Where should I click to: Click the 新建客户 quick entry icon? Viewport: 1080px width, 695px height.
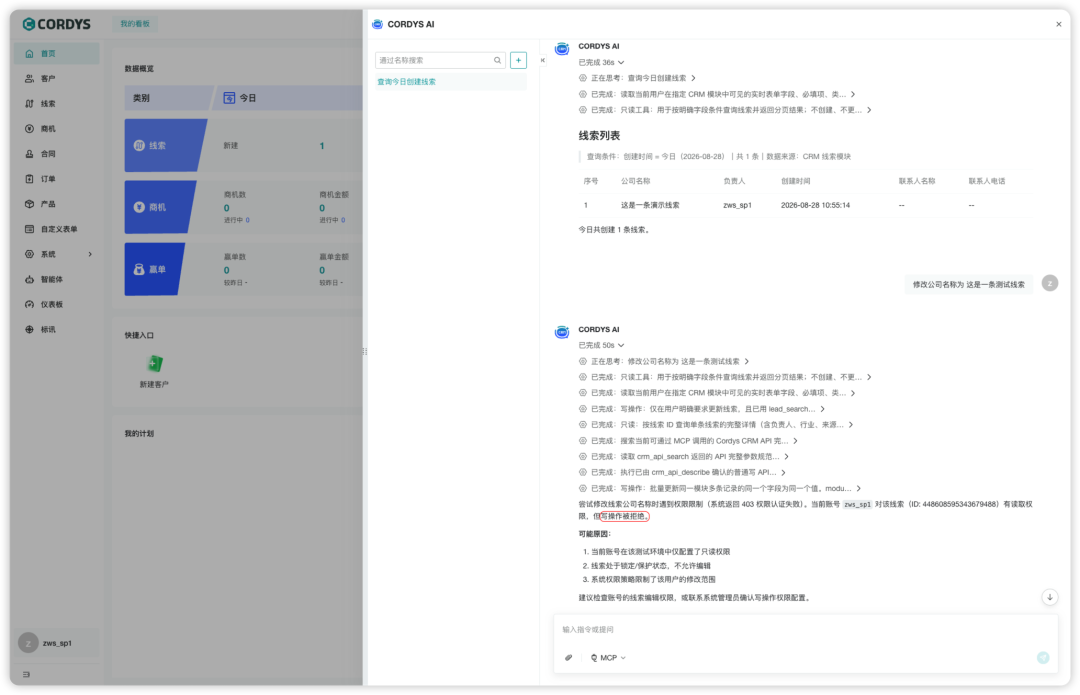click(154, 364)
